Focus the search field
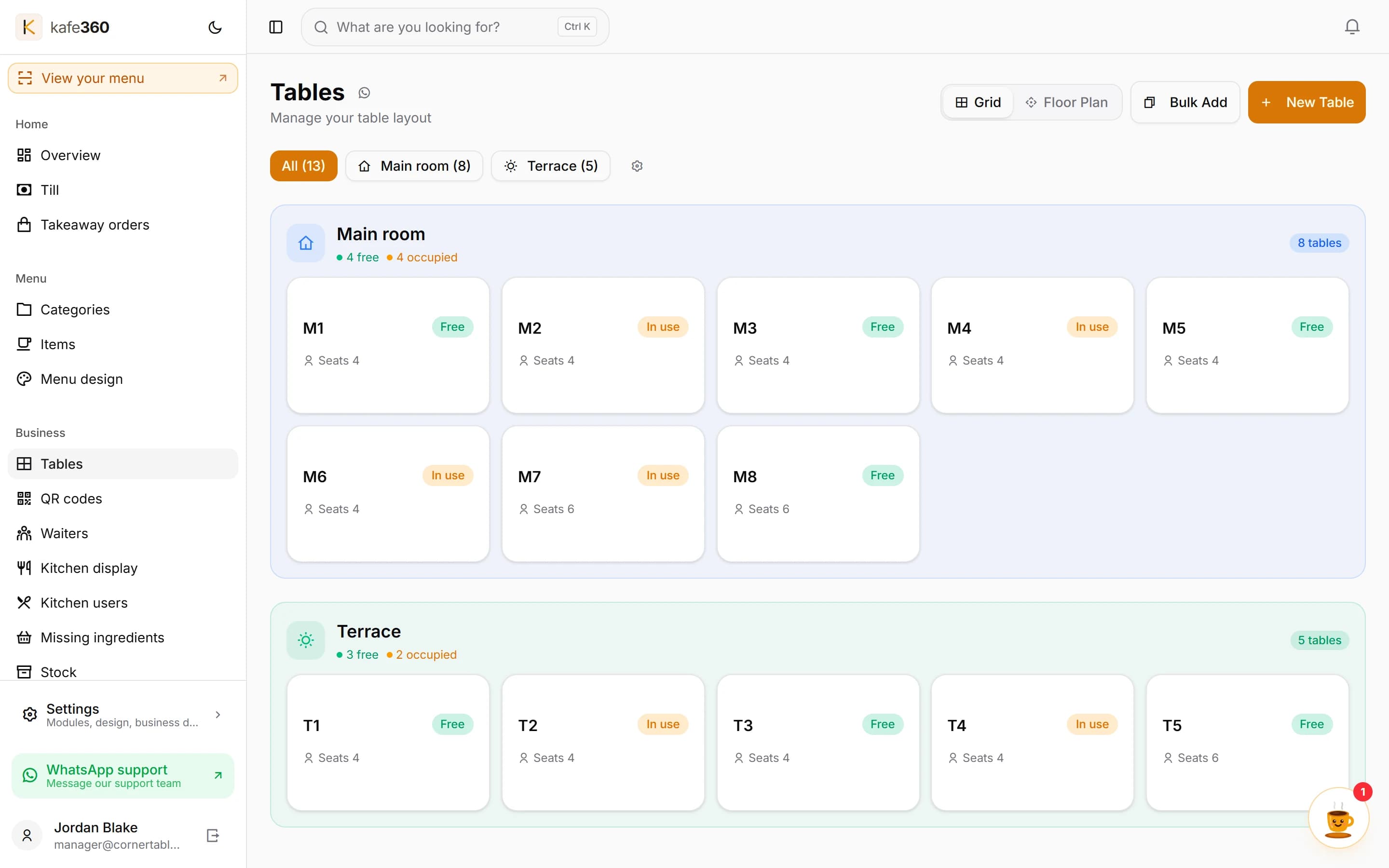The width and height of the screenshot is (1389, 868). tap(455, 27)
